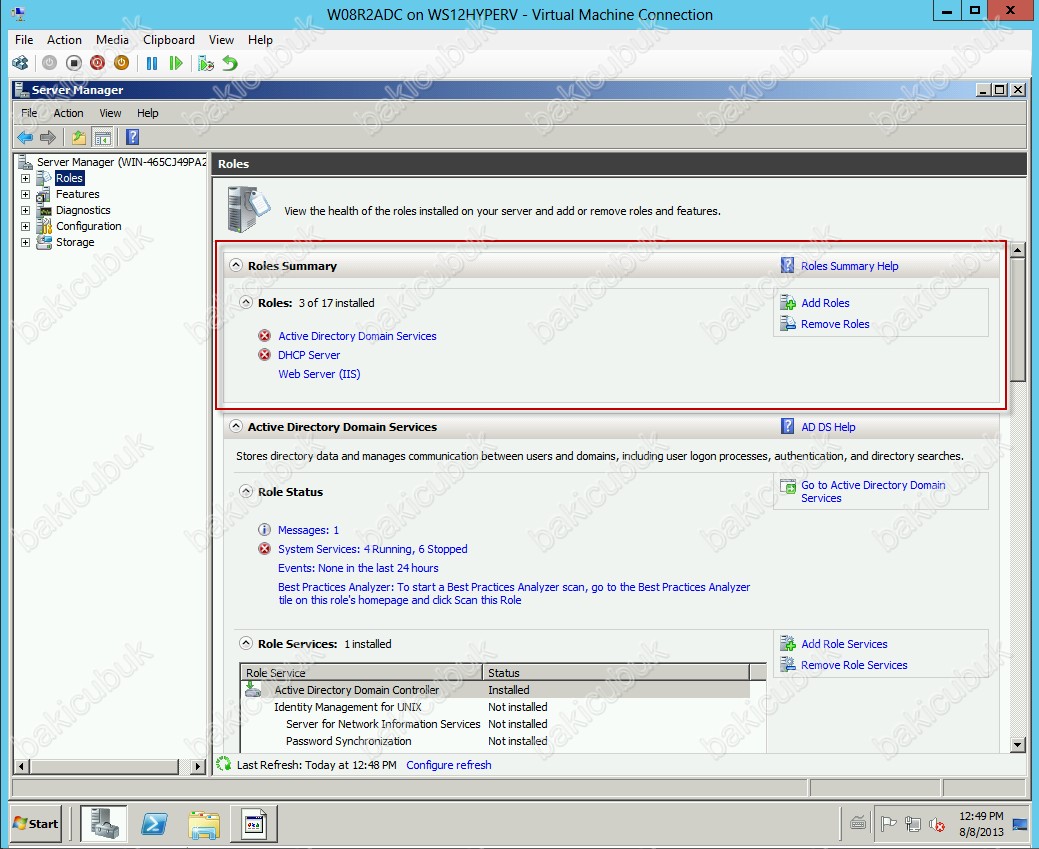Select the Diagnostics tree item
The image size is (1039, 849).
click(83, 210)
